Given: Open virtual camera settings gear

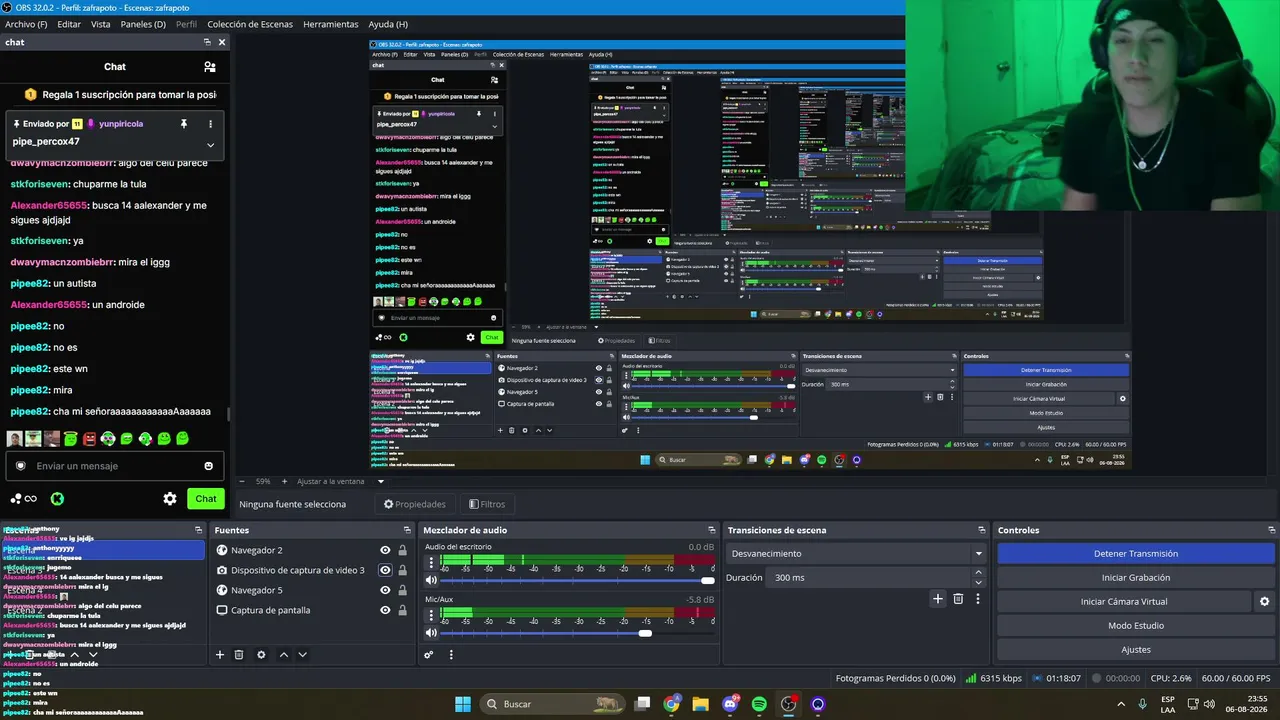Looking at the screenshot, I should (x=1264, y=602).
